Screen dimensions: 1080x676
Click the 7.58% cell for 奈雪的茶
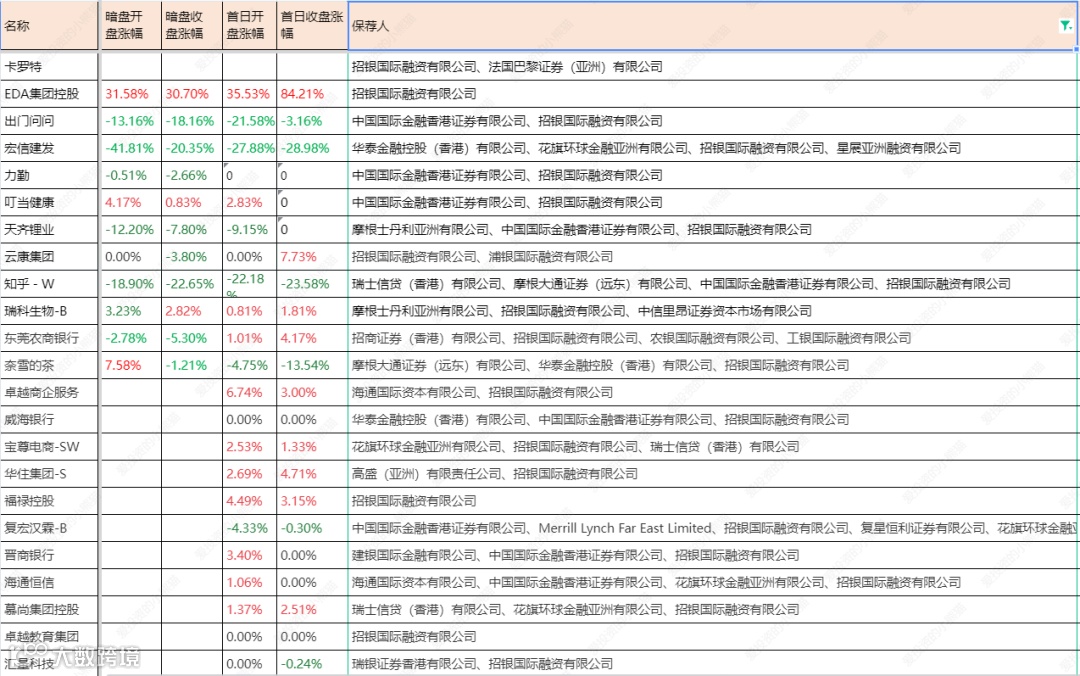coord(131,365)
